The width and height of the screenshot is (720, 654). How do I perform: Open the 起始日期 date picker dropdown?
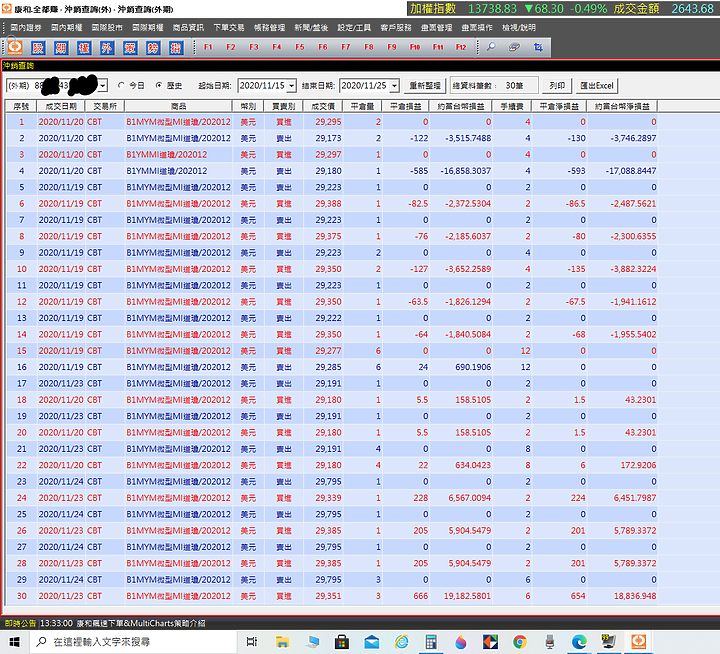tap(292, 86)
